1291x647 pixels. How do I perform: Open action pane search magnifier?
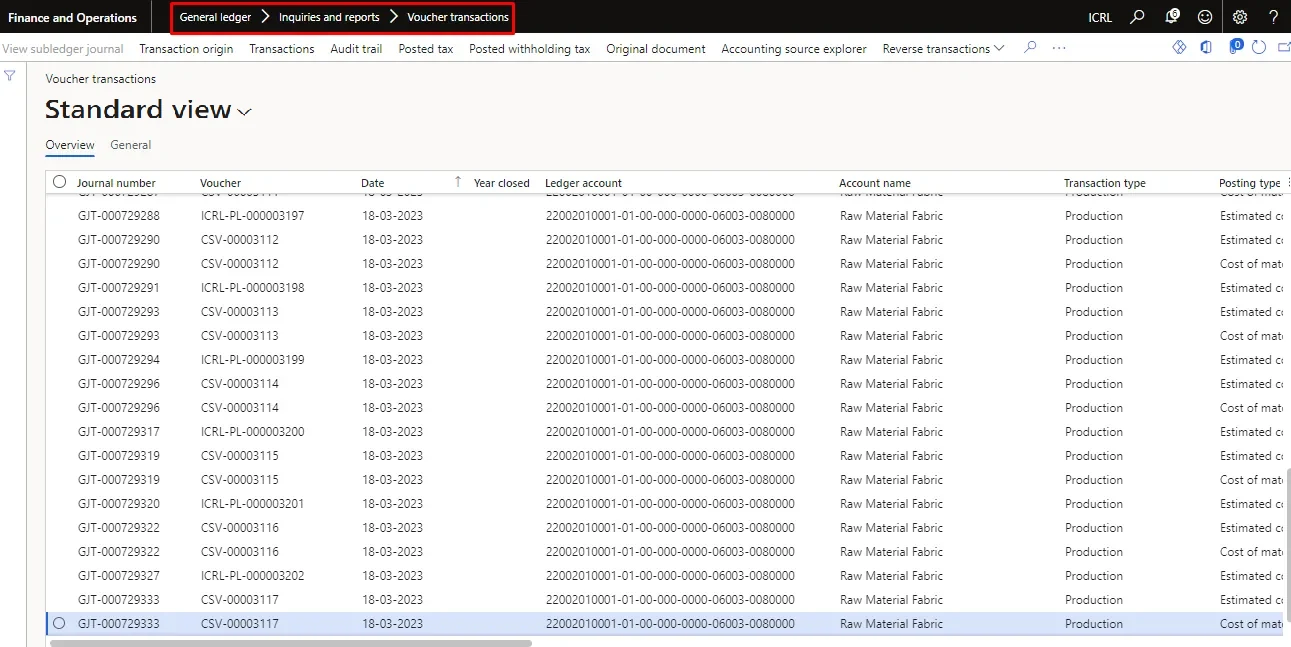click(x=1030, y=47)
